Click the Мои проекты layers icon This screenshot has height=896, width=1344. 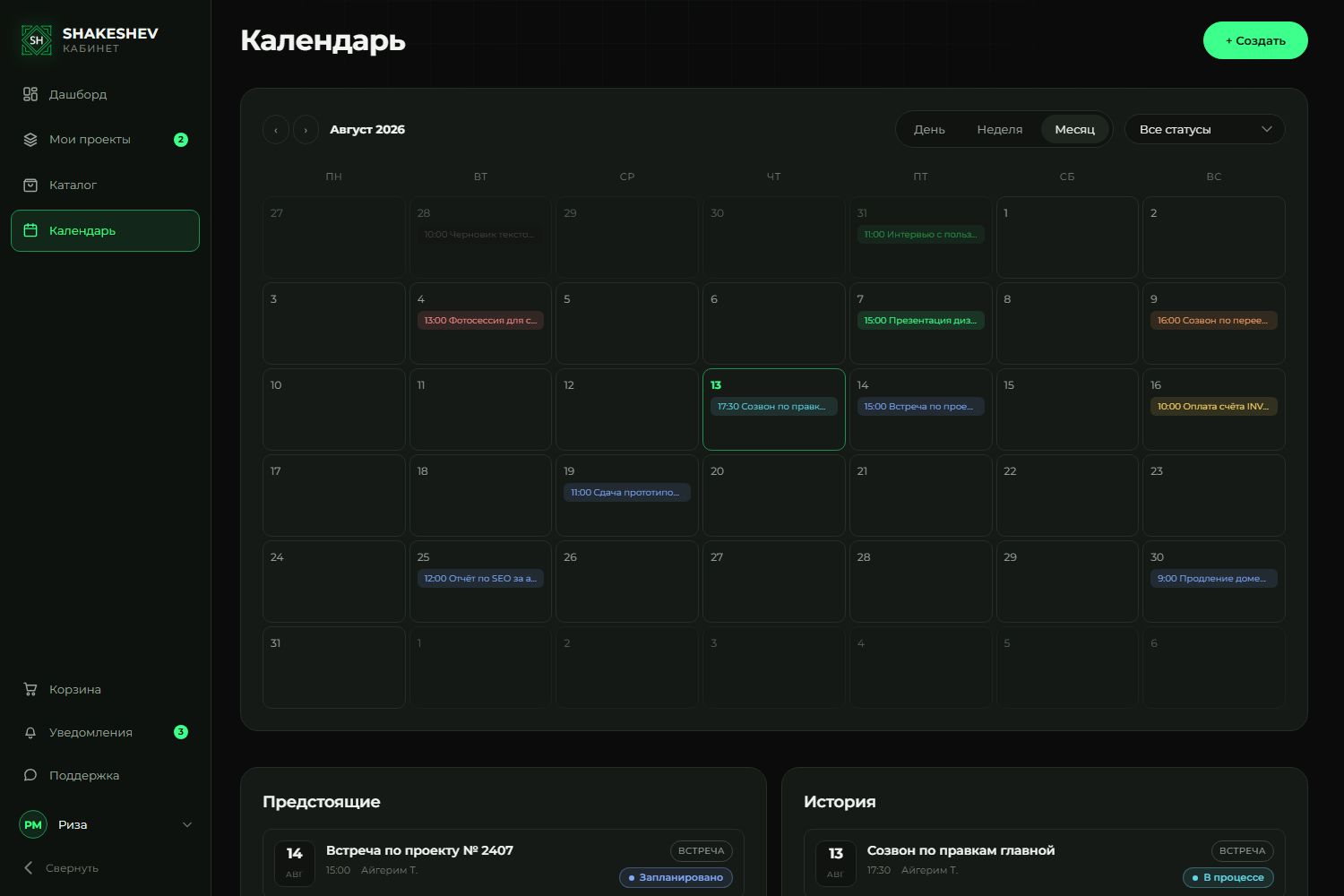30,140
